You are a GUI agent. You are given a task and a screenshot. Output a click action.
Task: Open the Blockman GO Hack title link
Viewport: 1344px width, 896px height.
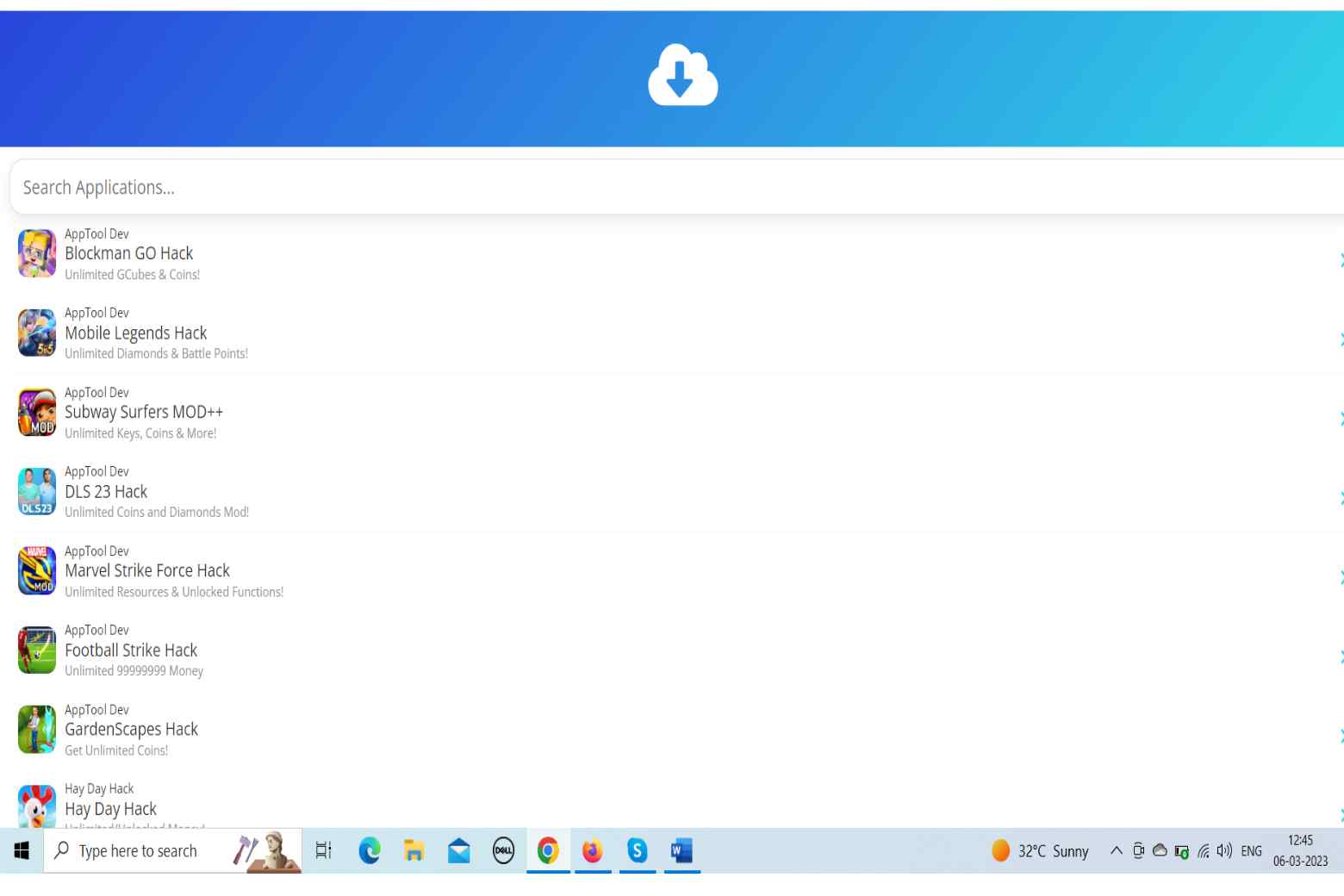[128, 253]
